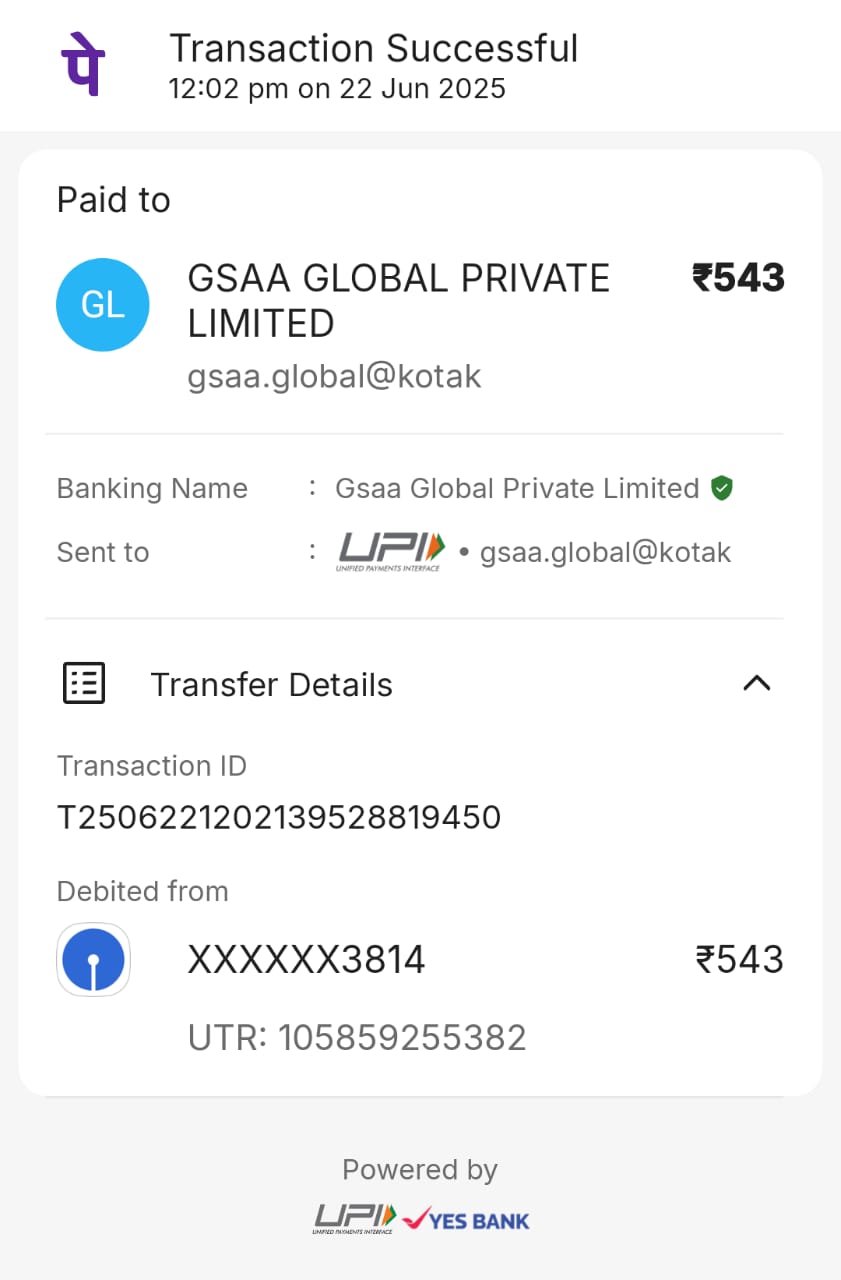Click the debited account XXXXXX3814

306,960
